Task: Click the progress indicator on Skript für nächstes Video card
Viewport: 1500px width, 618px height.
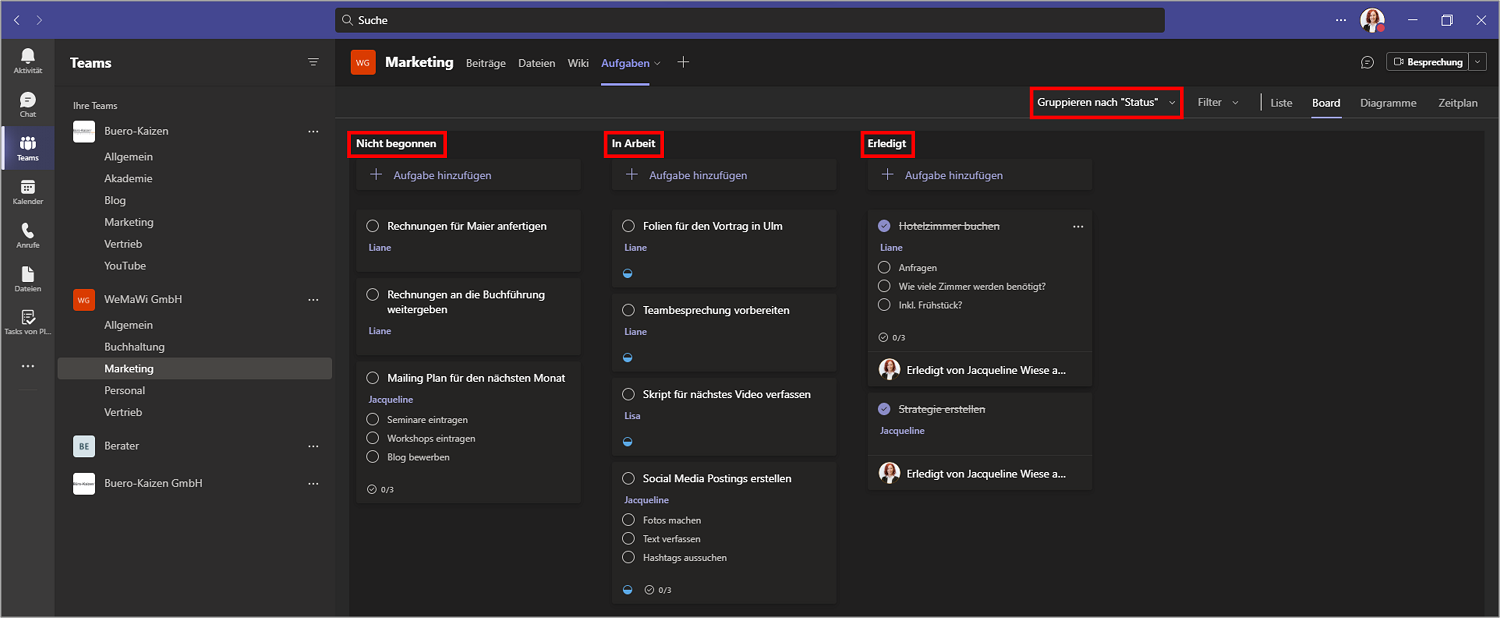Action: point(628,441)
